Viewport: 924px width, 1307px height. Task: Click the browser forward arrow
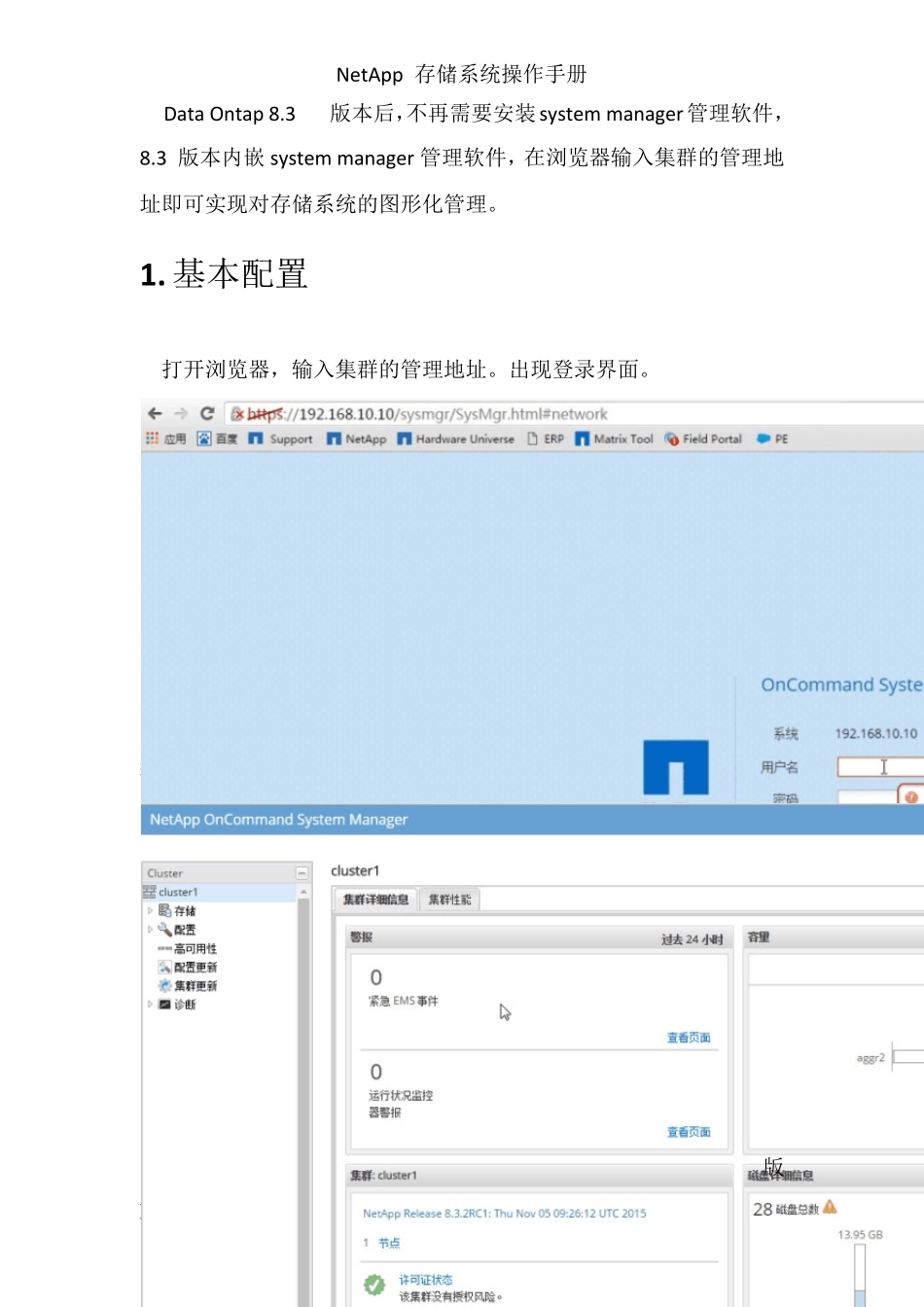click(x=181, y=413)
